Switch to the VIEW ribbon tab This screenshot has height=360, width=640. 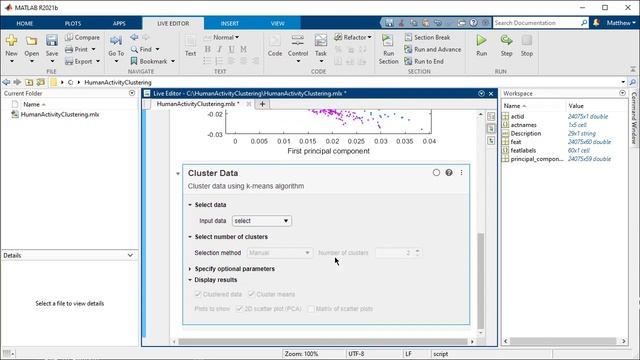click(278, 23)
